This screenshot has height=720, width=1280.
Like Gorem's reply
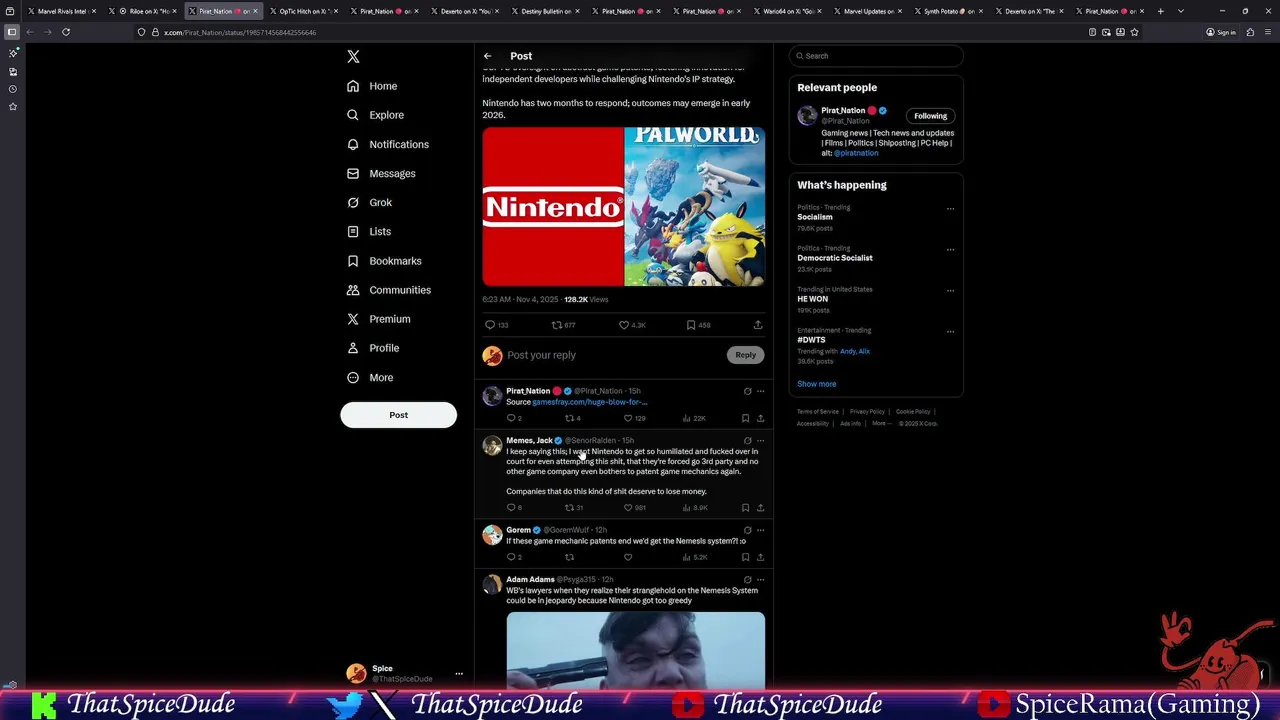coord(628,557)
